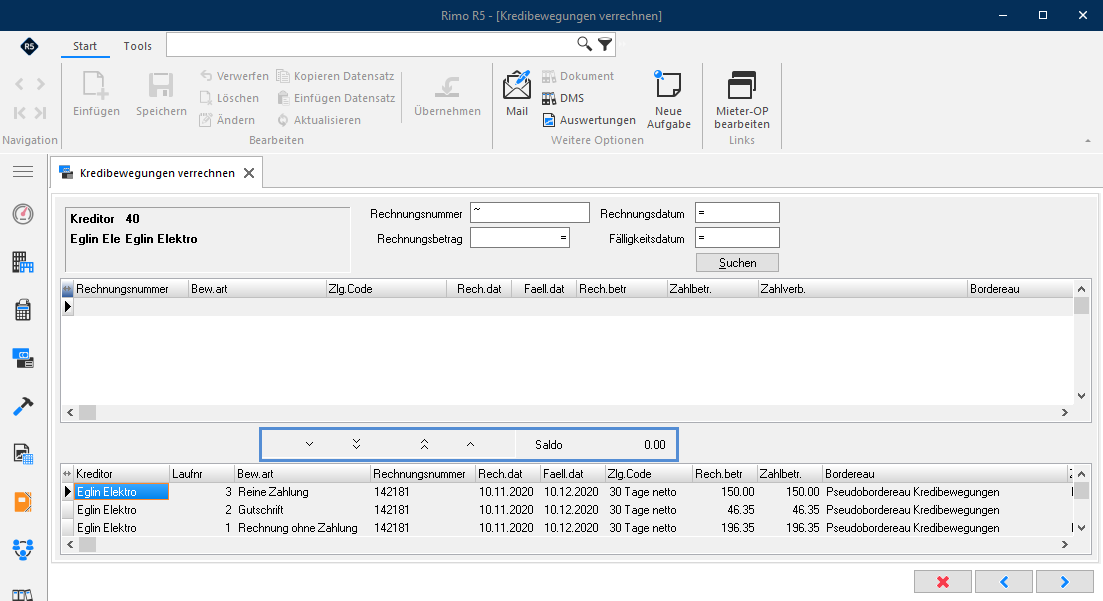Close the Kredibewegungen verrechnen tab
This screenshot has height=601, width=1103.
point(249,173)
